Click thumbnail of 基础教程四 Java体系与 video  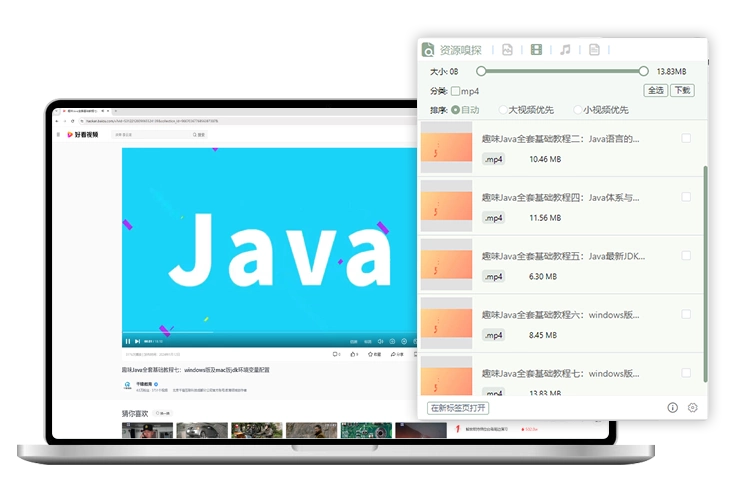(446, 206)
